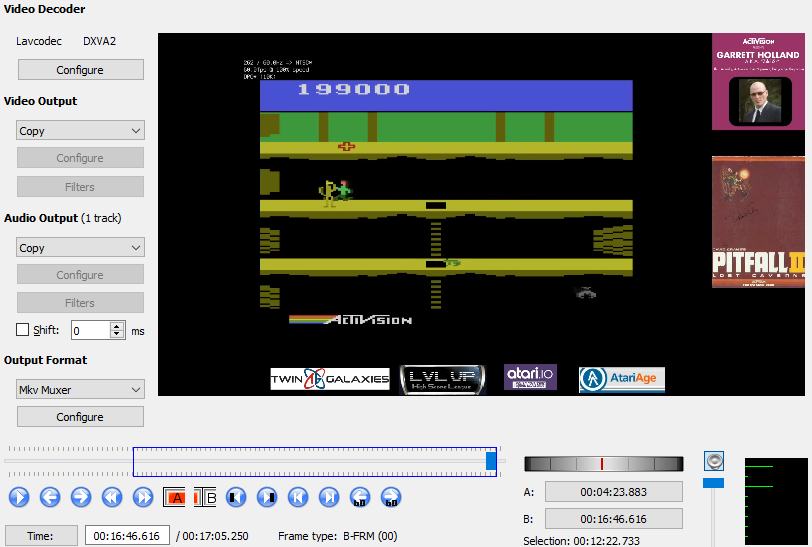Advance one frame with right arrow icon
This screenshot has height=547, width=812.
(x=81, y=497)
